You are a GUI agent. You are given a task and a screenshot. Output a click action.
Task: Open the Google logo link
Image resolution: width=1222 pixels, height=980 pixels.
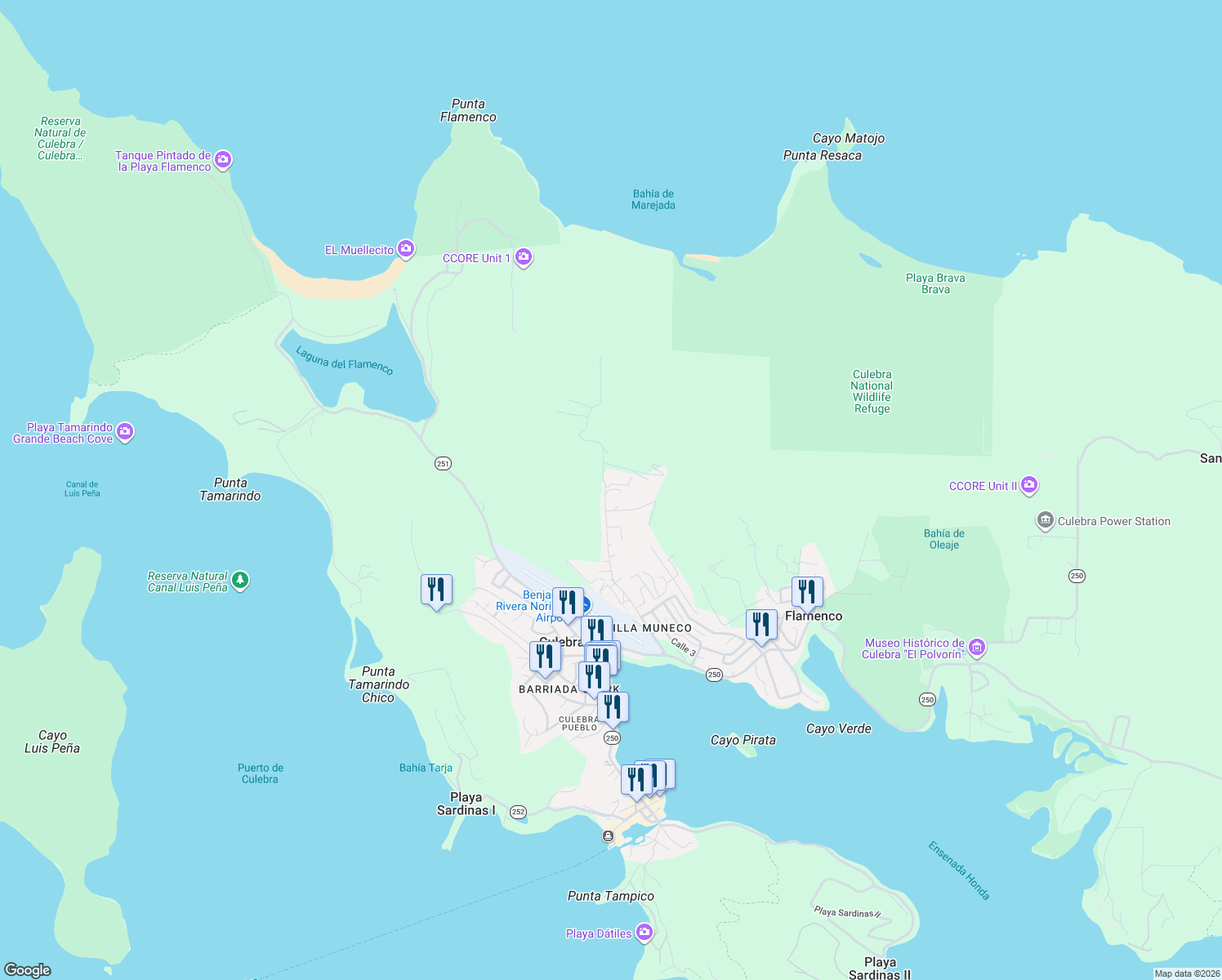(x=27, y=968)
